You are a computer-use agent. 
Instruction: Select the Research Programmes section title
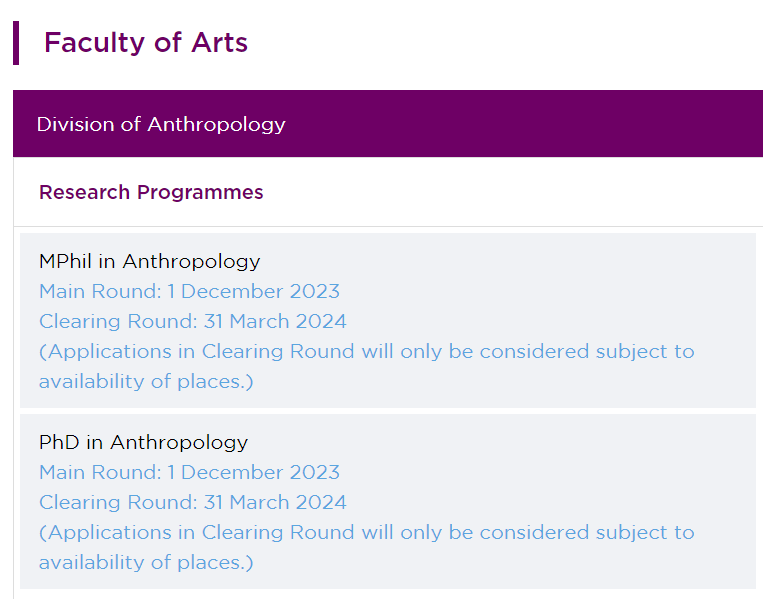[151, 192]
